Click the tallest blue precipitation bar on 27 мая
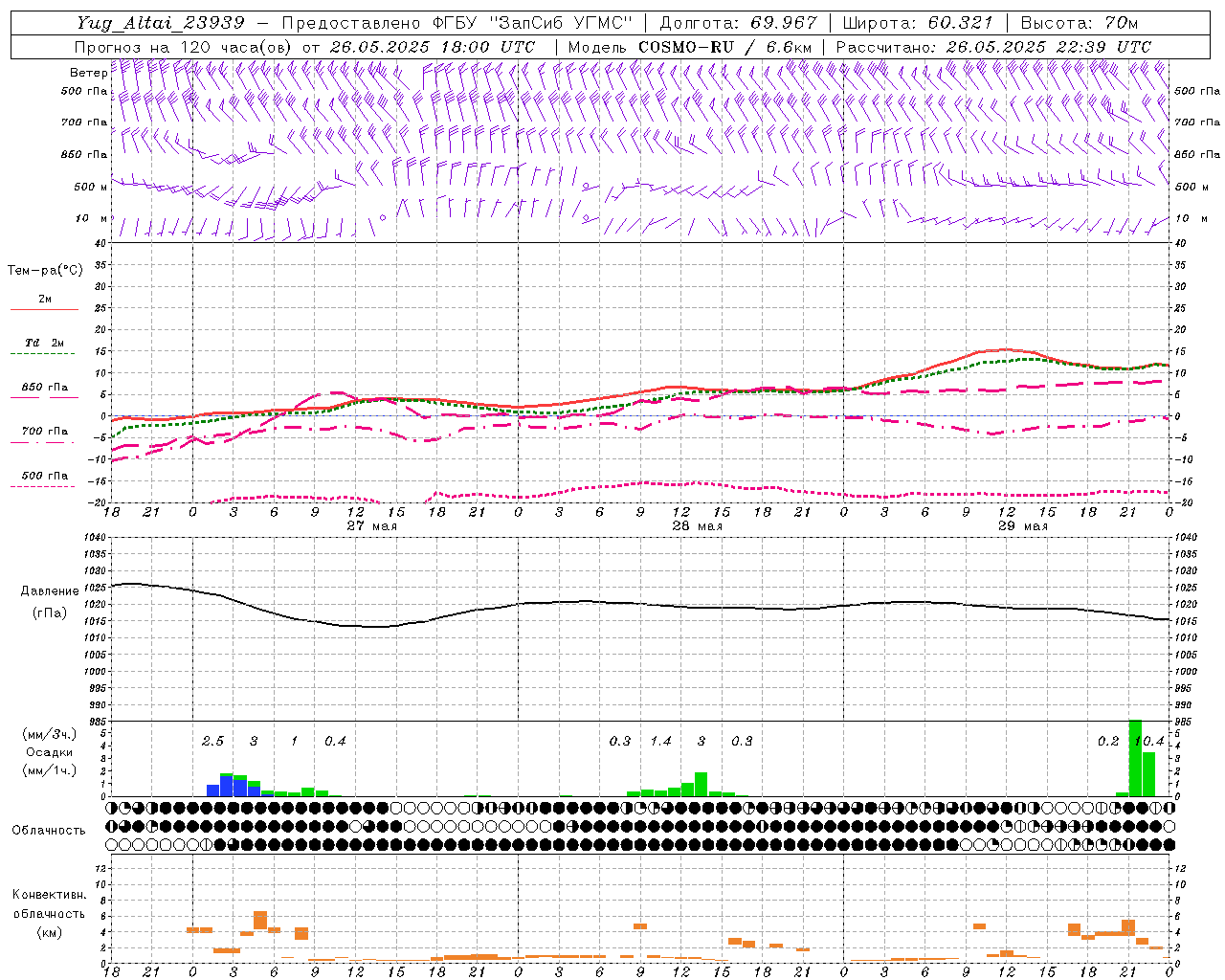1225x980 pixels. (x=226, y=787)
